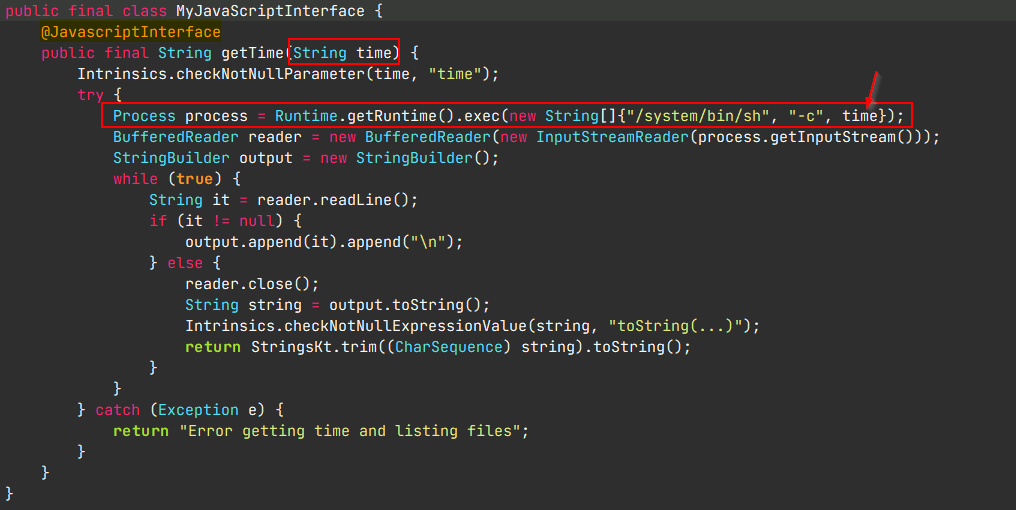Click the catch keyword
This screenshot has height=510, width=1016.
[x=117, y=410]
